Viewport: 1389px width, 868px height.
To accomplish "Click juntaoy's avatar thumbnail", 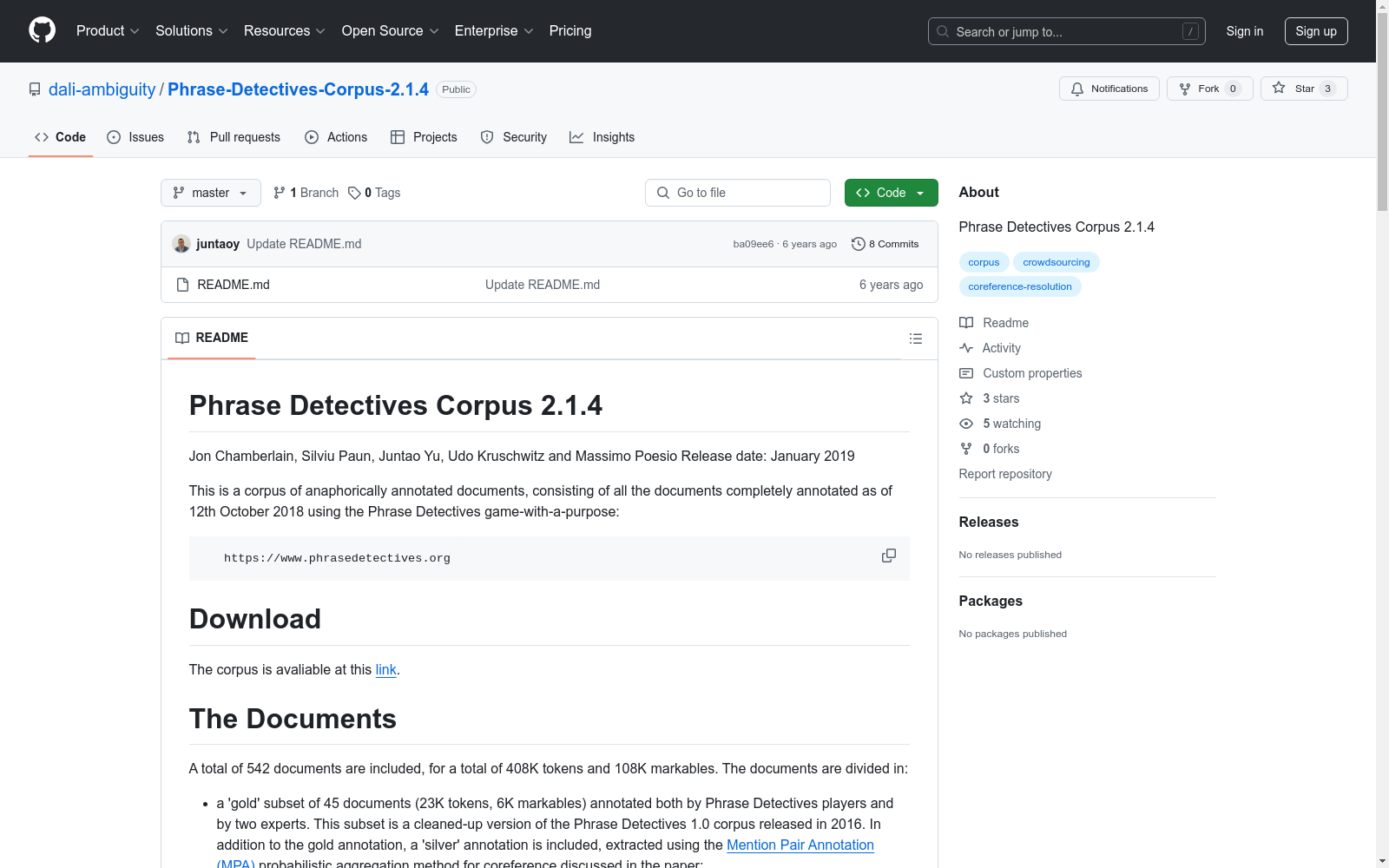I will coord(181,244).
